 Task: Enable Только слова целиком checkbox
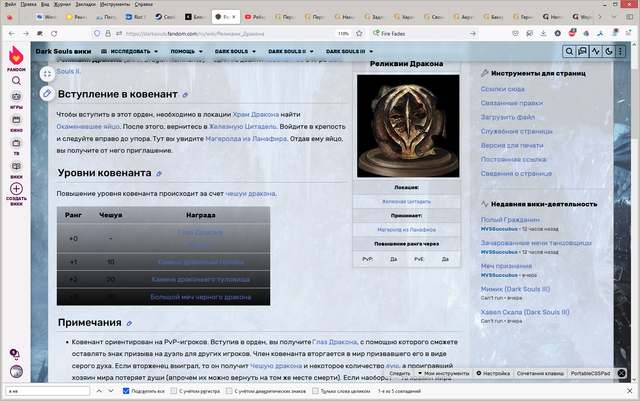[x=315, y=391]
